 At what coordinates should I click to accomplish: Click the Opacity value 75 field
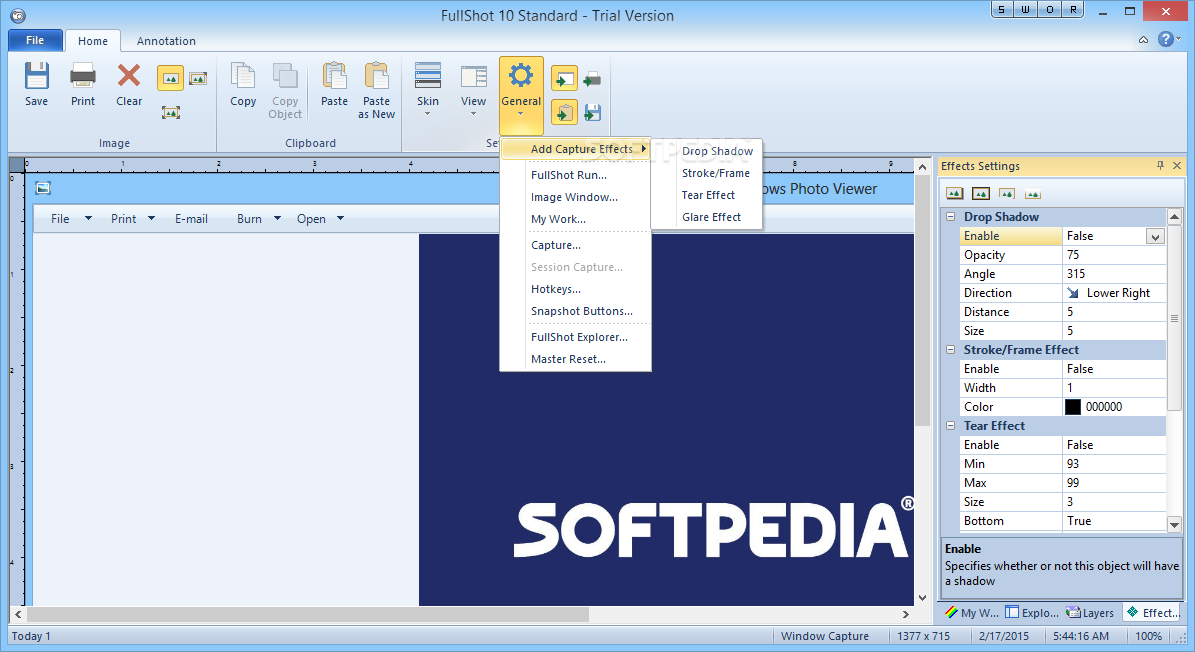coord(1114,255)
